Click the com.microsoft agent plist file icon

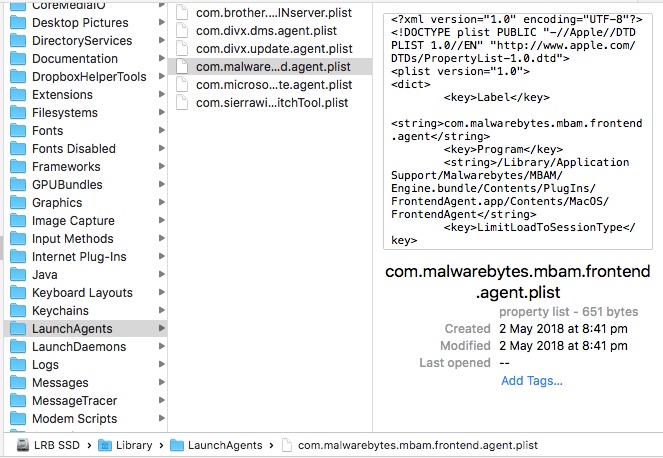pos(182,85)
